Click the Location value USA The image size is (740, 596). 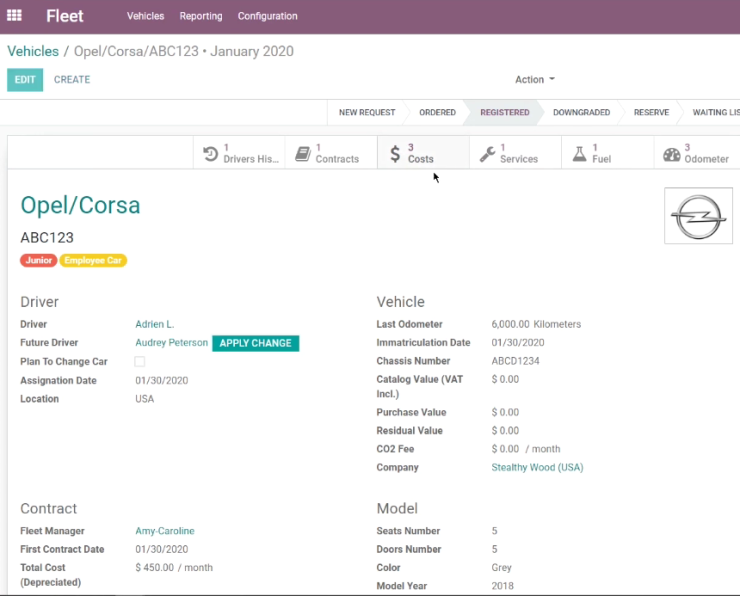(x=144, y=399)
